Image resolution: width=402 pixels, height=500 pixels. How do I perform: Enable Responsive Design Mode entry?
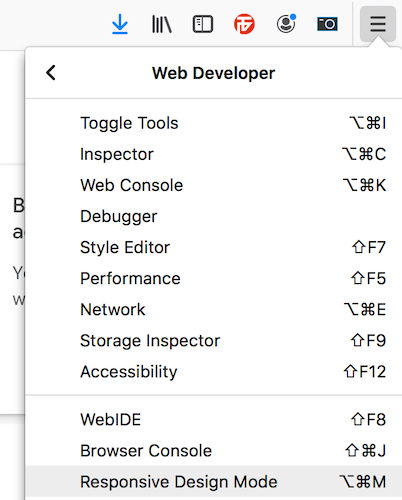(214, 482)
